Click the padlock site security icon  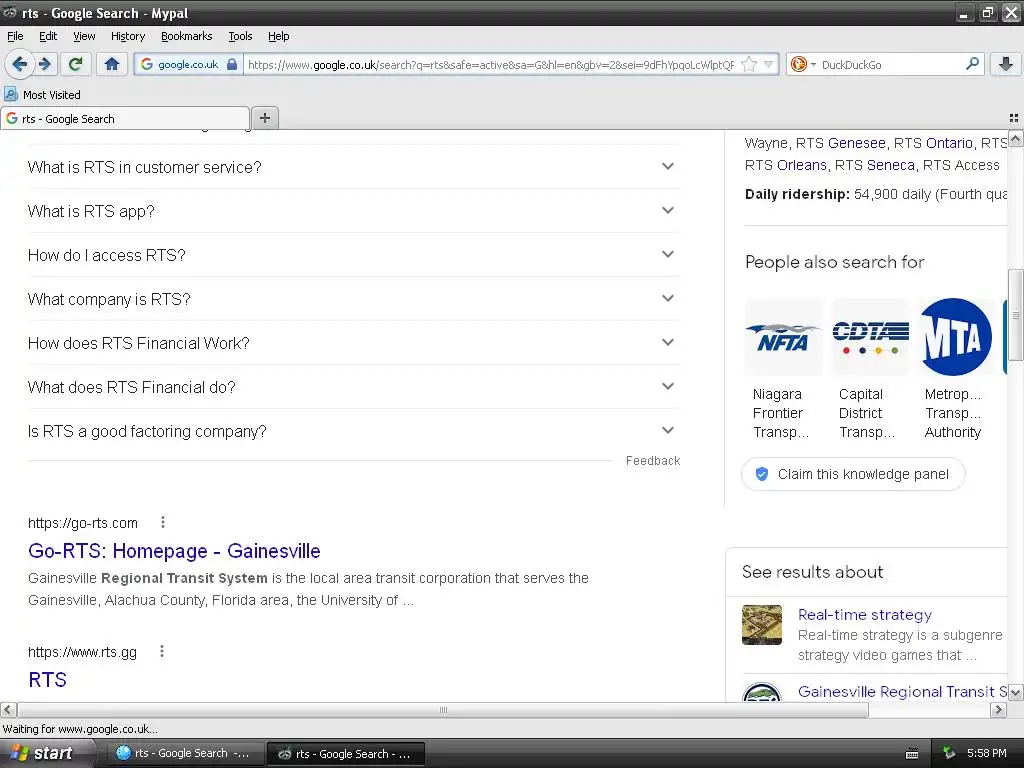[232, 64]
